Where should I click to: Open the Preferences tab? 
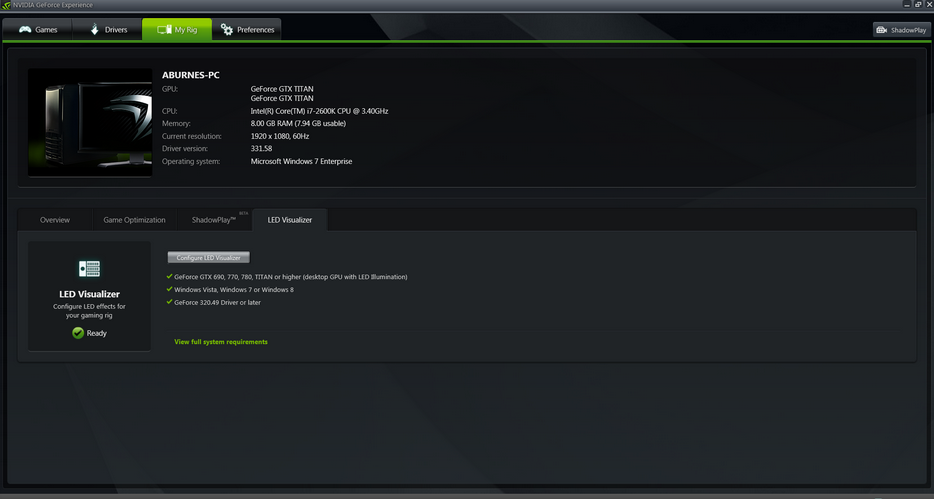click(x=247, y=29)
